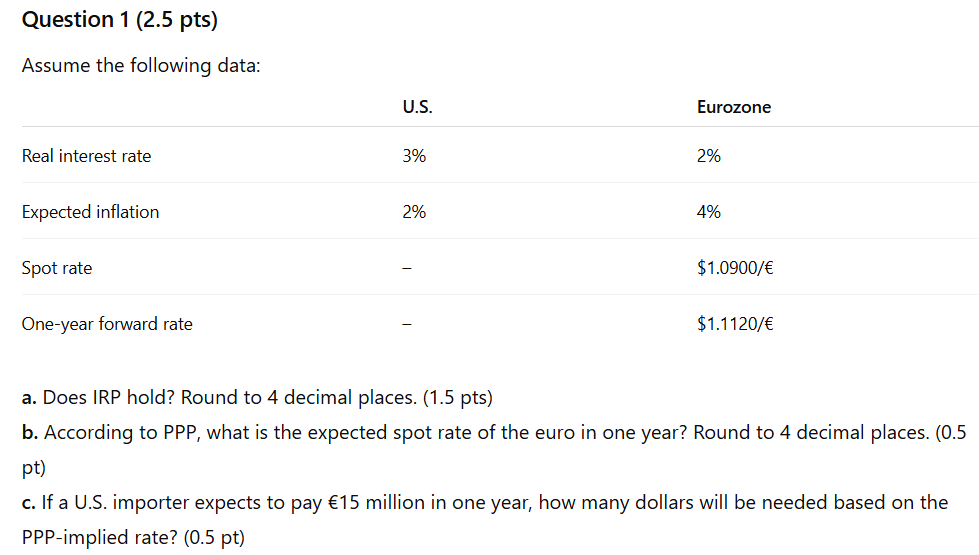Screen dimensions: 979x555
Task: Select the Spot rate row label
Action: pyautogui.click(x=57, y=268)
